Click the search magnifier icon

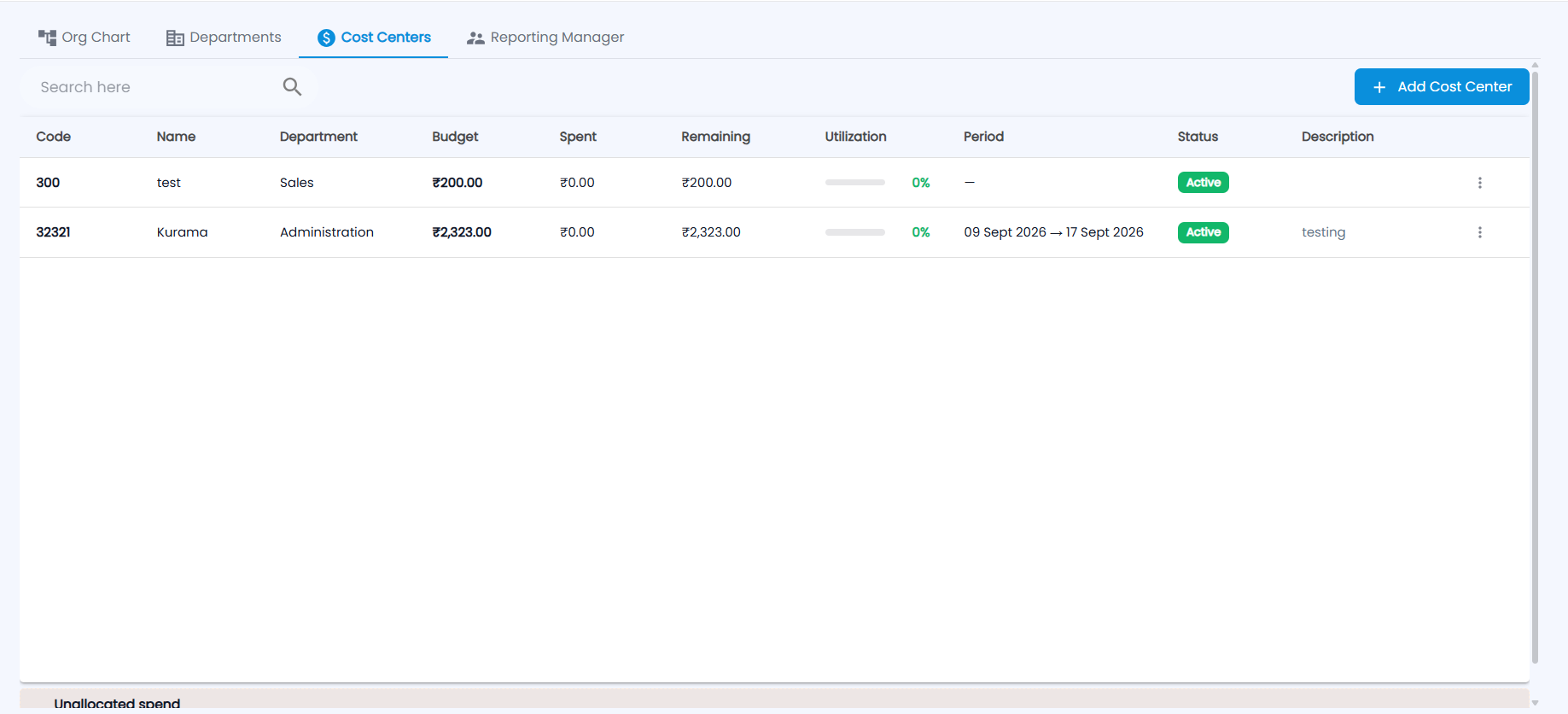pos(292,86)
